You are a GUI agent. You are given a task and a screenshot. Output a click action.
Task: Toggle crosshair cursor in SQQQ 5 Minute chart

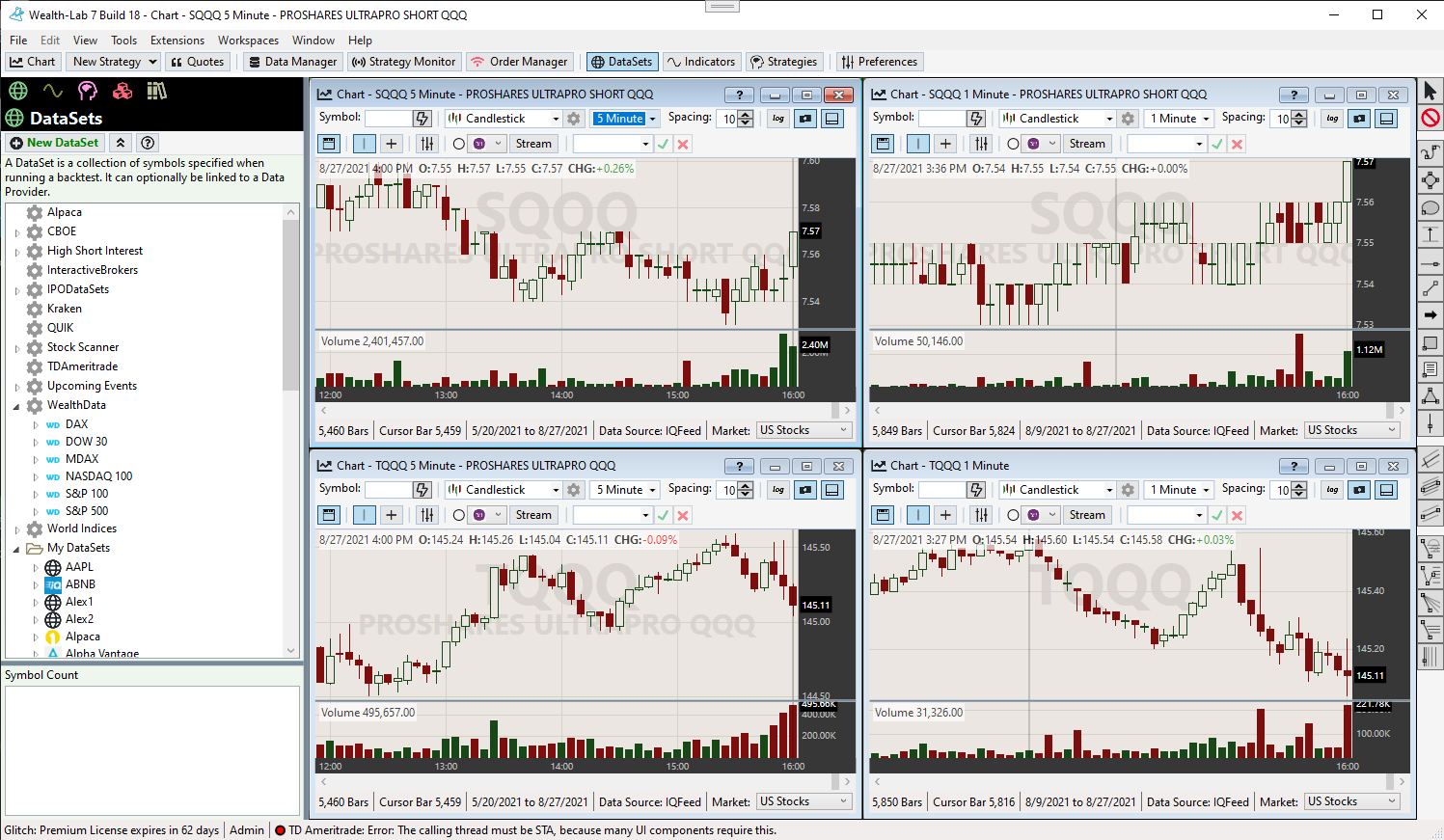[x=391, y=144]
